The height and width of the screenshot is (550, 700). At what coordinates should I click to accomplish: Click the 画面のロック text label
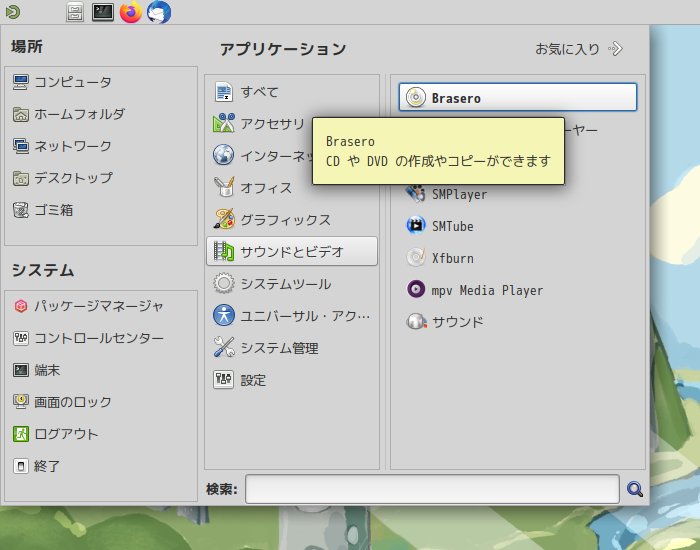[x=73, y=402]
